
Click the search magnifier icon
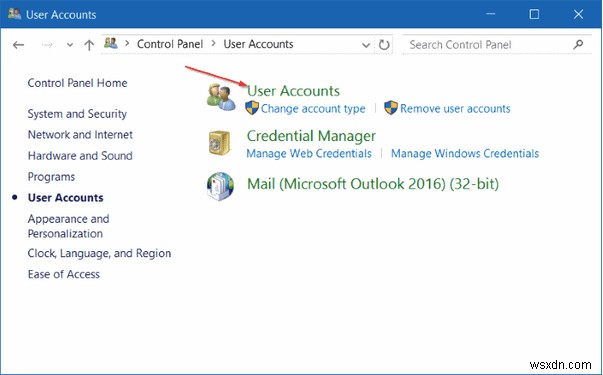578,45
